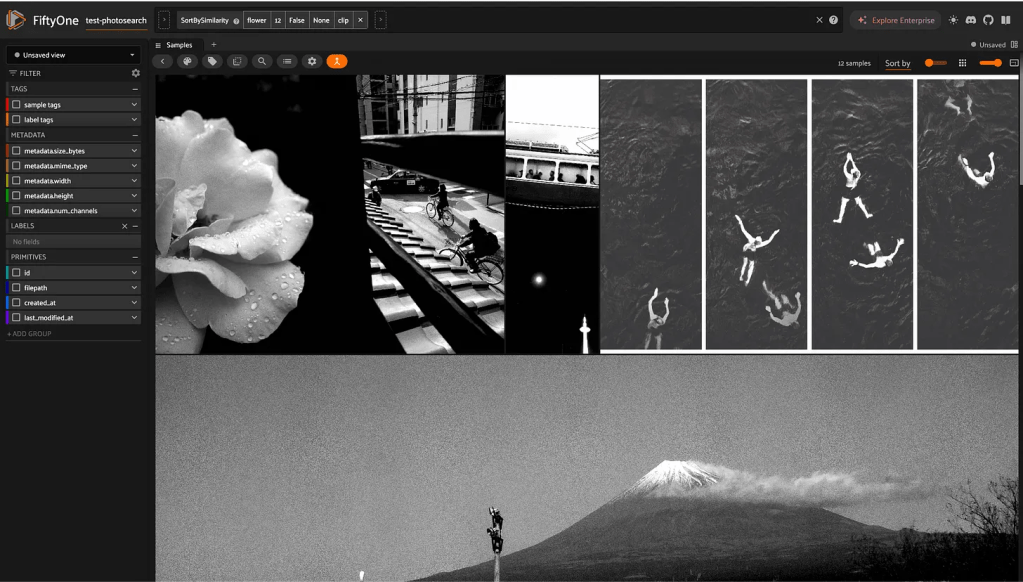Check metadata.size_bytes checkbox
Screen dimensions: 1023x582
pos(16,151)
